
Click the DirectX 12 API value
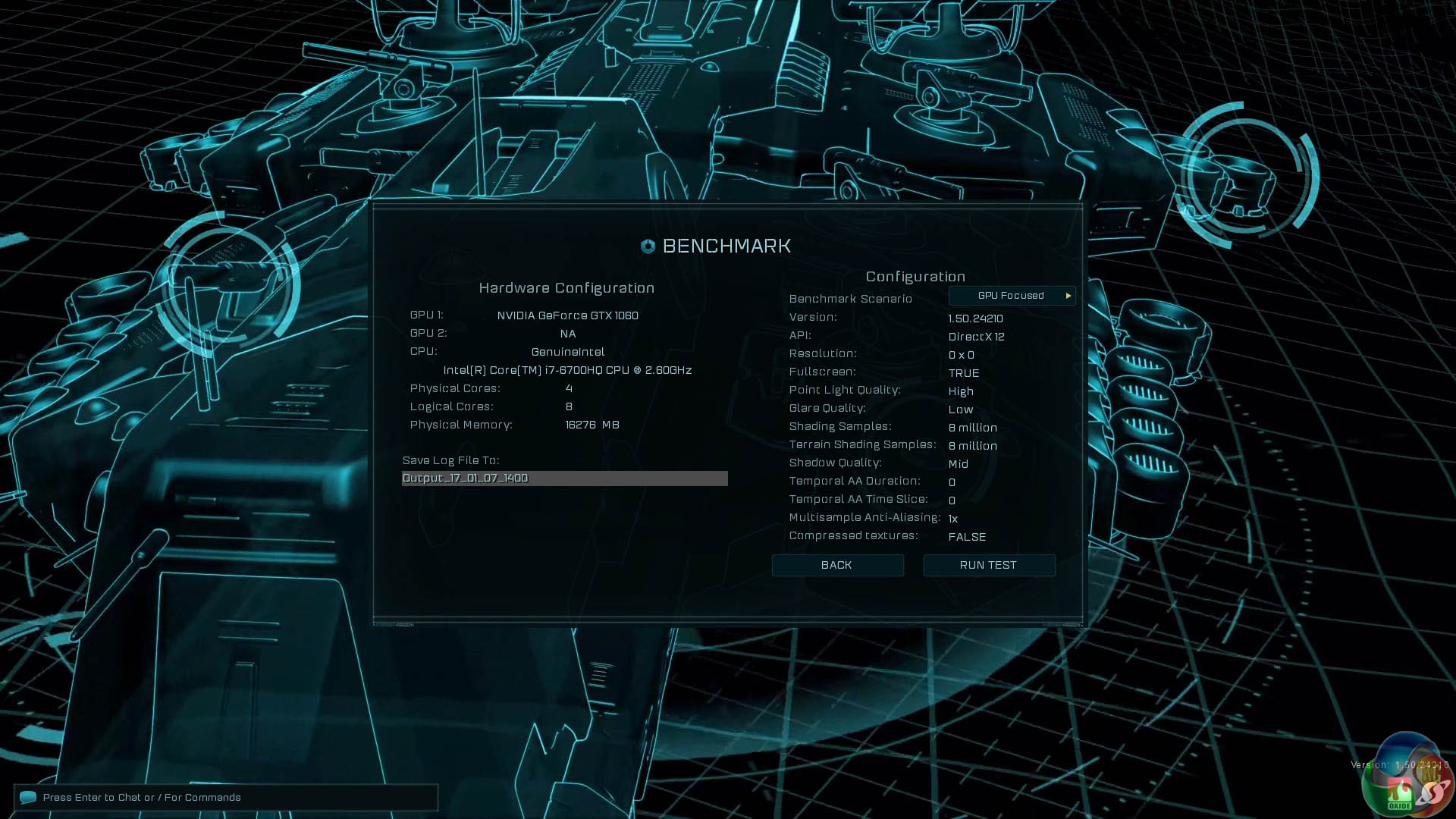(976, 337)
